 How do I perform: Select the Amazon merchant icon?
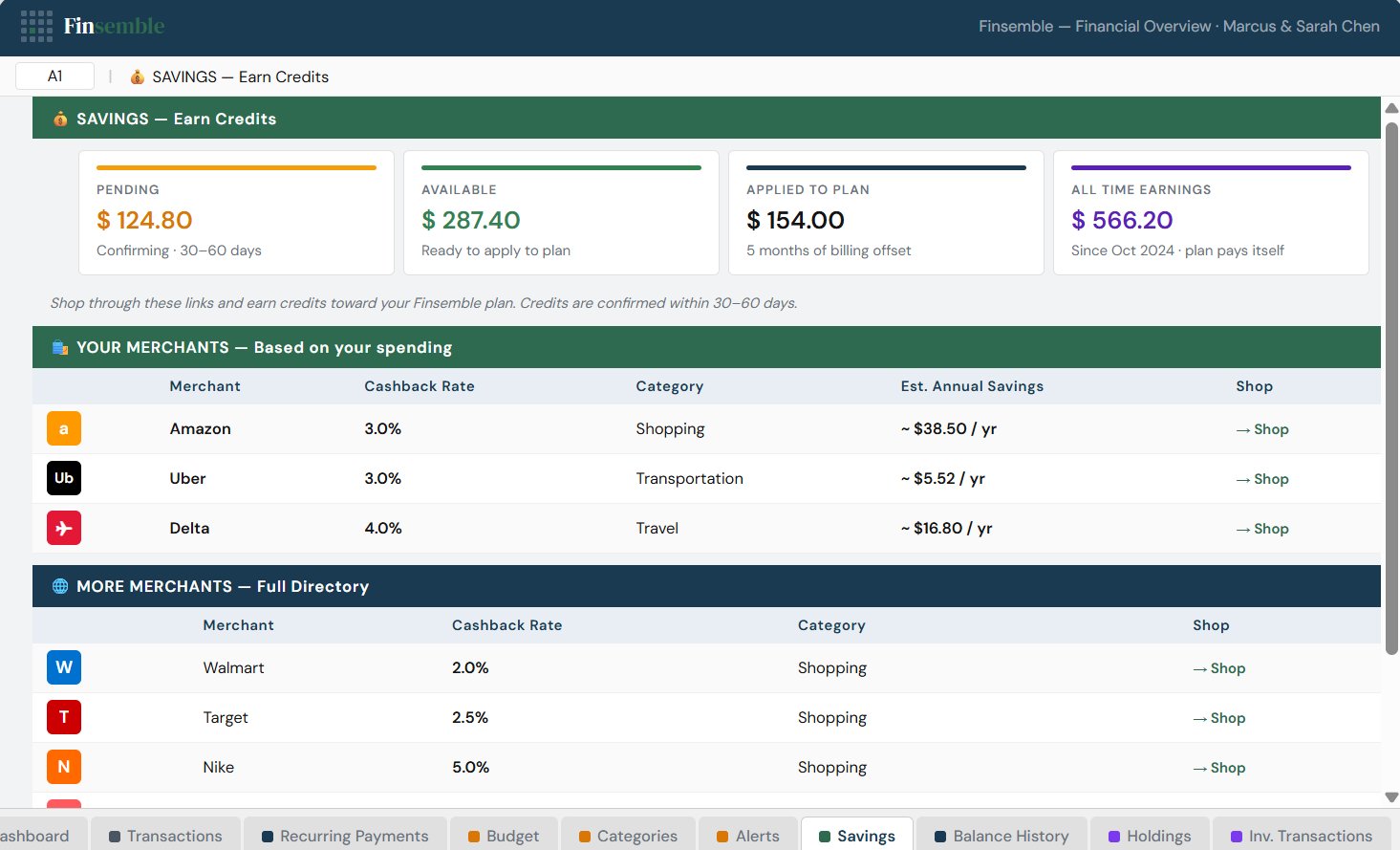(63, 428)
